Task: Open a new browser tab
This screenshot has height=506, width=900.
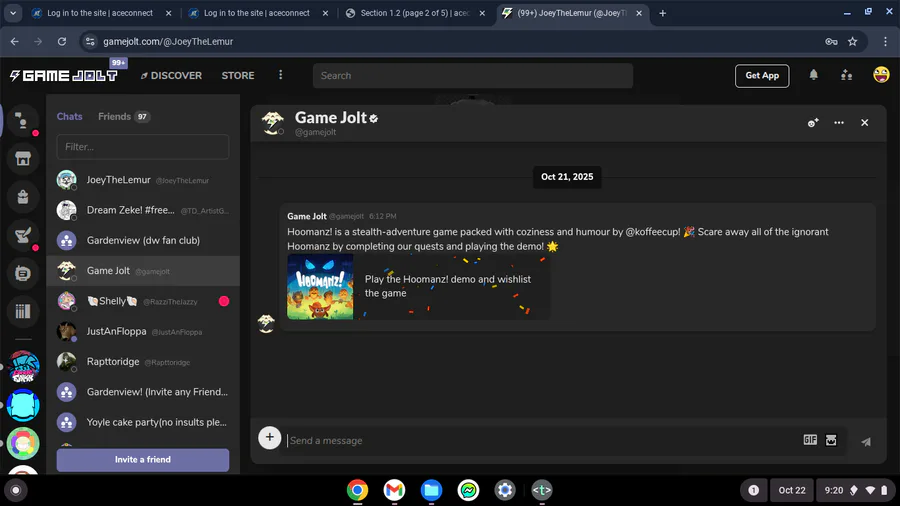Action: 662,13
